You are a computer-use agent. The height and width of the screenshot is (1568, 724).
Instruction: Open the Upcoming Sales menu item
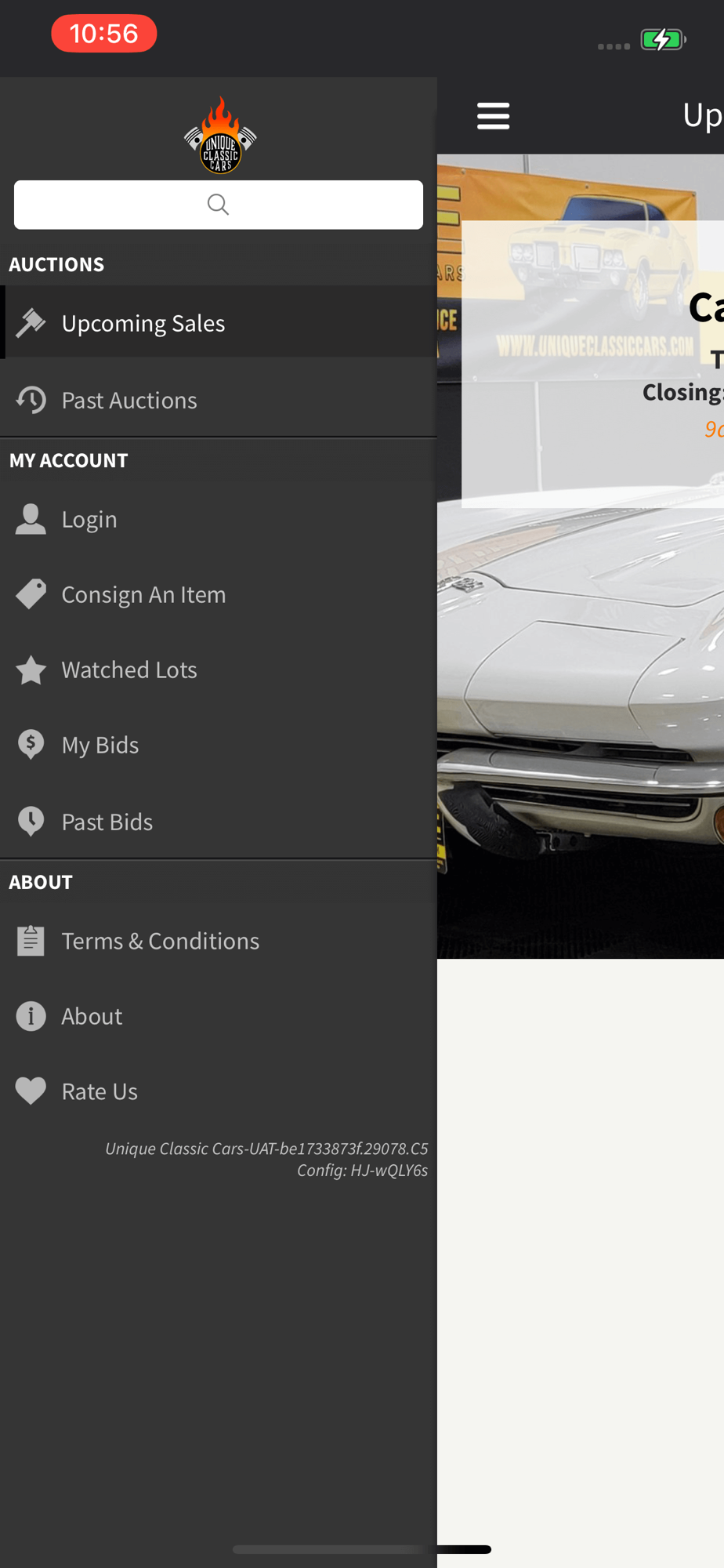pos(219,322)
